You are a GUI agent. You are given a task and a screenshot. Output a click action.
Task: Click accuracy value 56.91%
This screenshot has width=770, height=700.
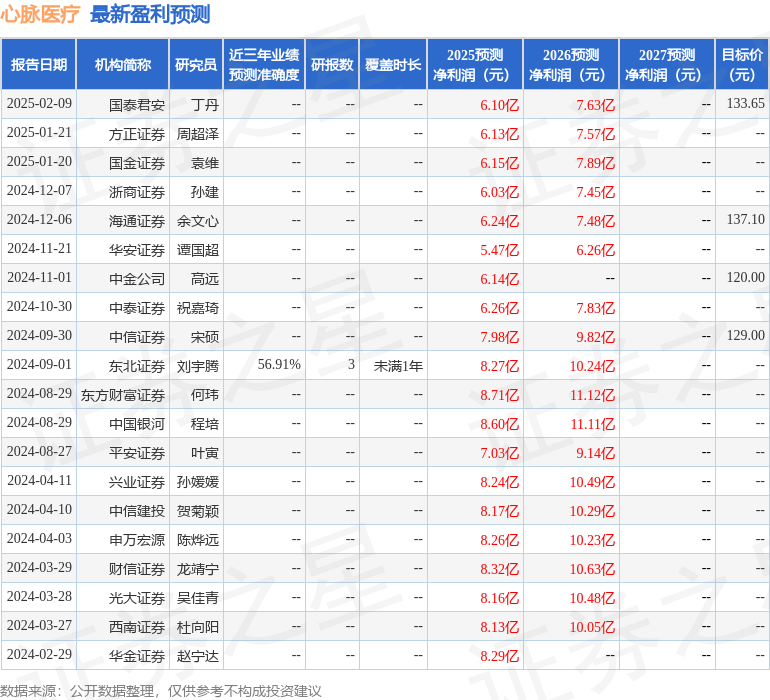pyautogui.click(x=279, y=364)
